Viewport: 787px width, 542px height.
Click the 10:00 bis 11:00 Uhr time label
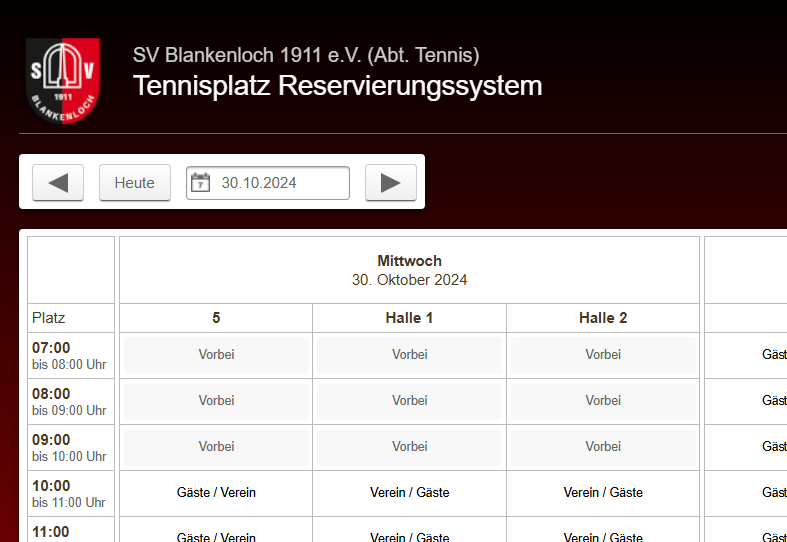pyautogui.click(x=69, y=493)
